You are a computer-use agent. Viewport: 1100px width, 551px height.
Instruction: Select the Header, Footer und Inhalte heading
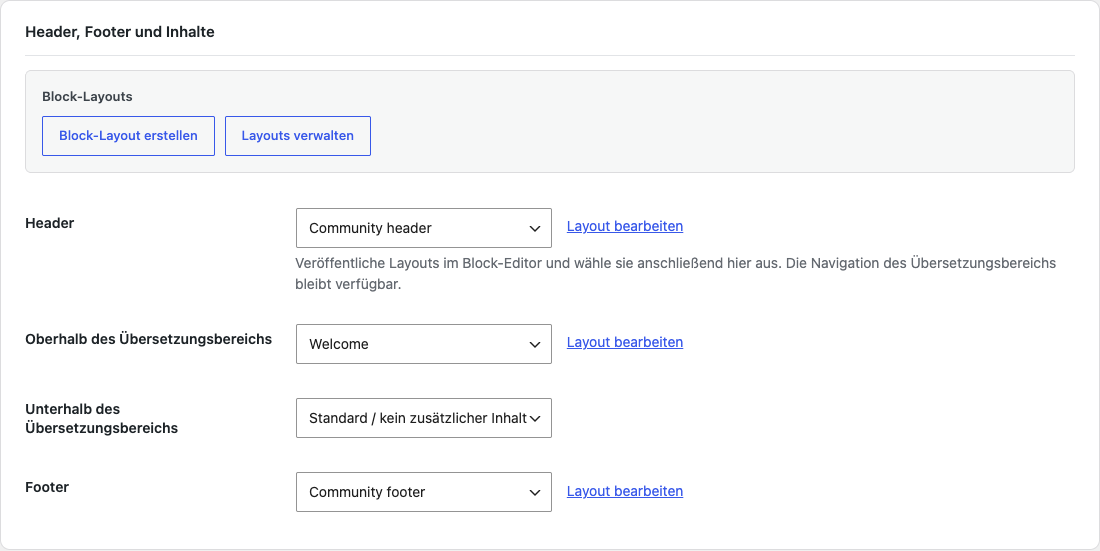click(120, 32)
